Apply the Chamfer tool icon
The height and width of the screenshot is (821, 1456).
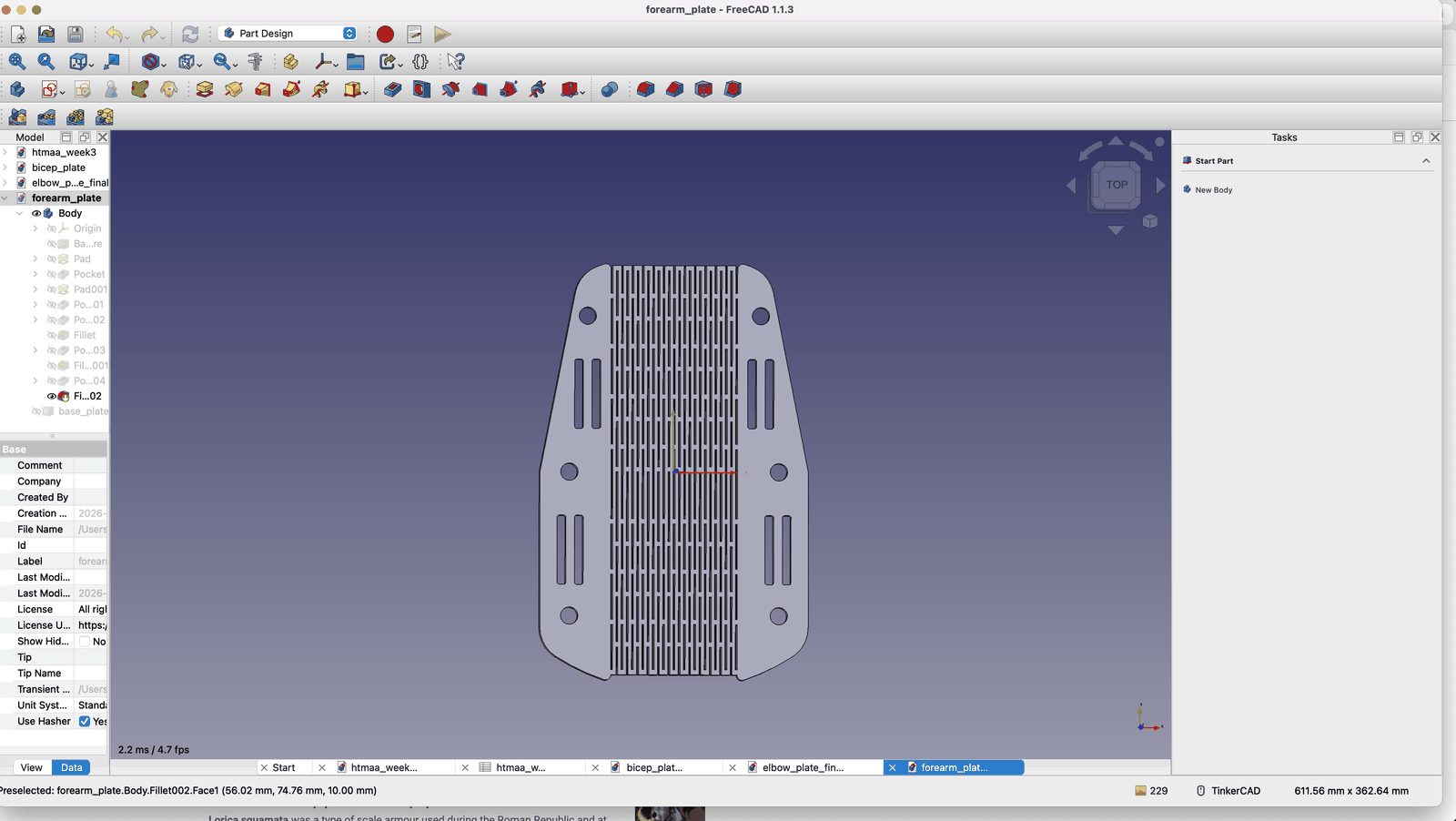[x=674, y=89]
